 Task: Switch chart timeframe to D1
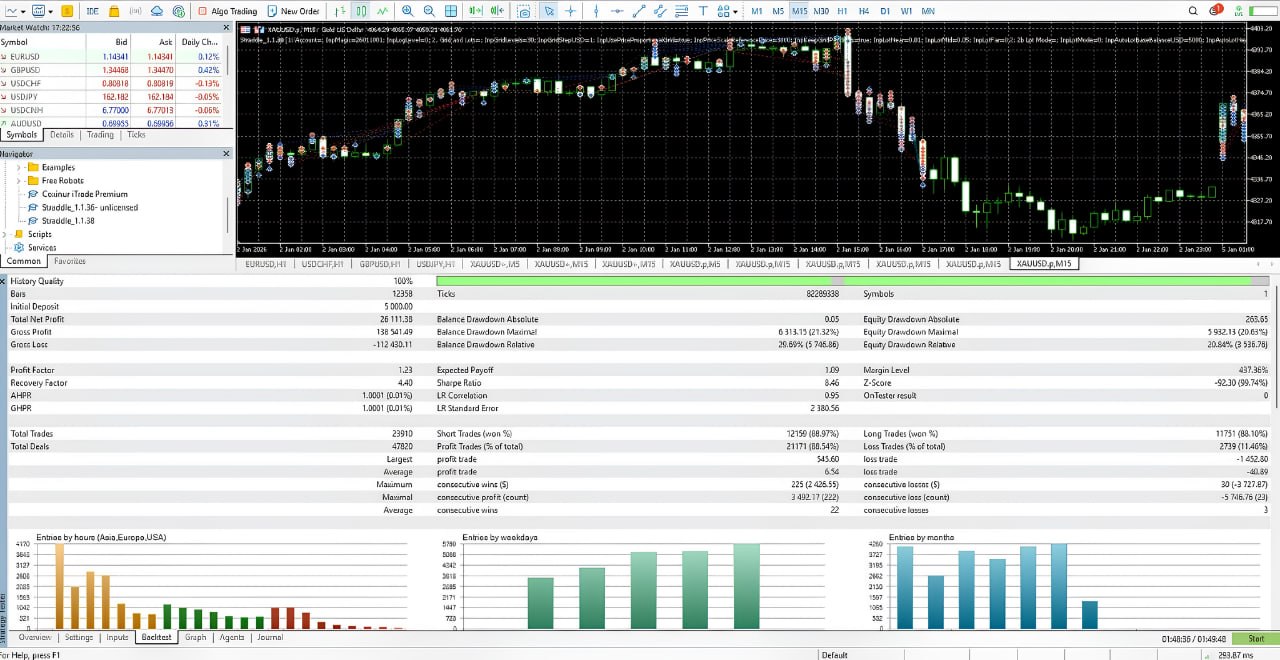(885, 11)
